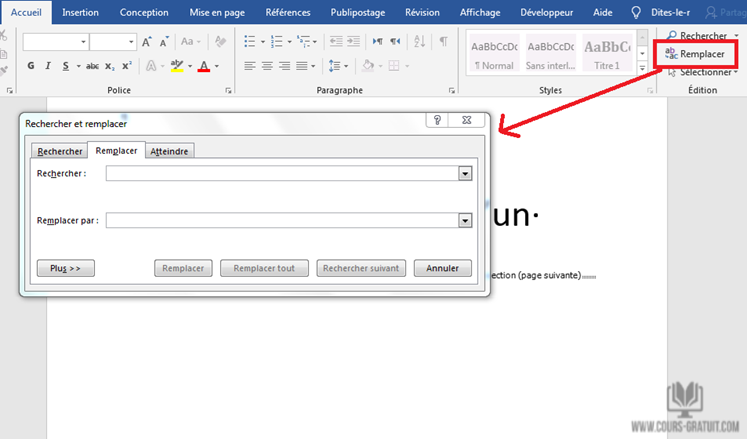Apply superscript formatting
This screenshot has width=747, height=439.
(x=126, y=66)
